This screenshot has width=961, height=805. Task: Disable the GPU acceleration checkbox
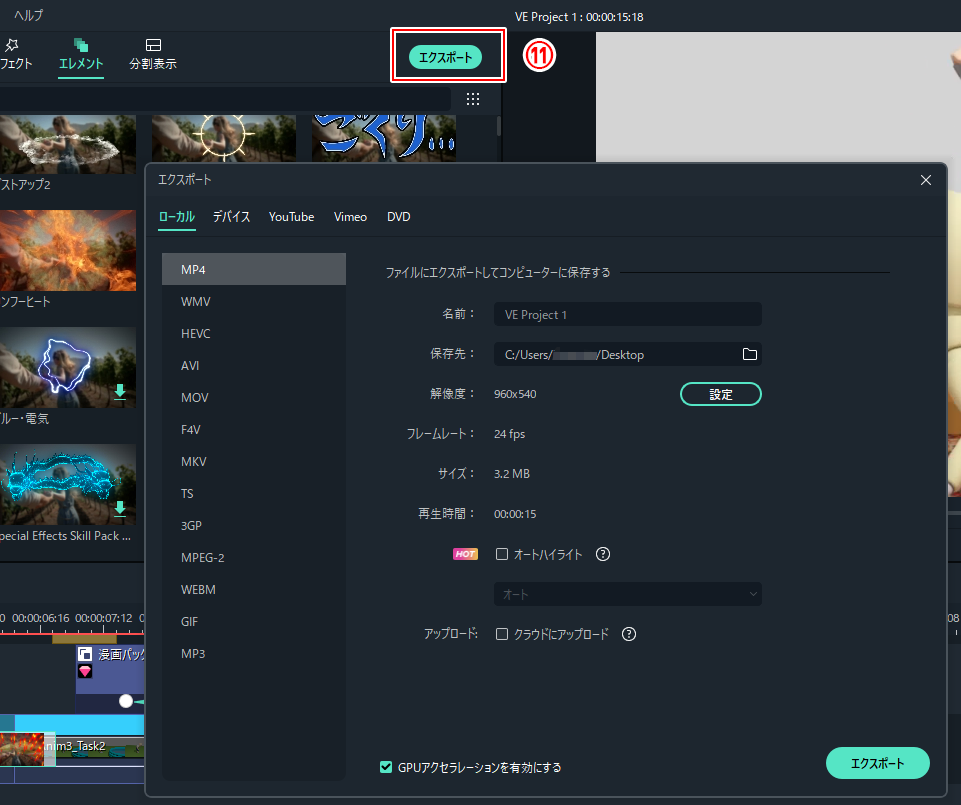(386, 767)
